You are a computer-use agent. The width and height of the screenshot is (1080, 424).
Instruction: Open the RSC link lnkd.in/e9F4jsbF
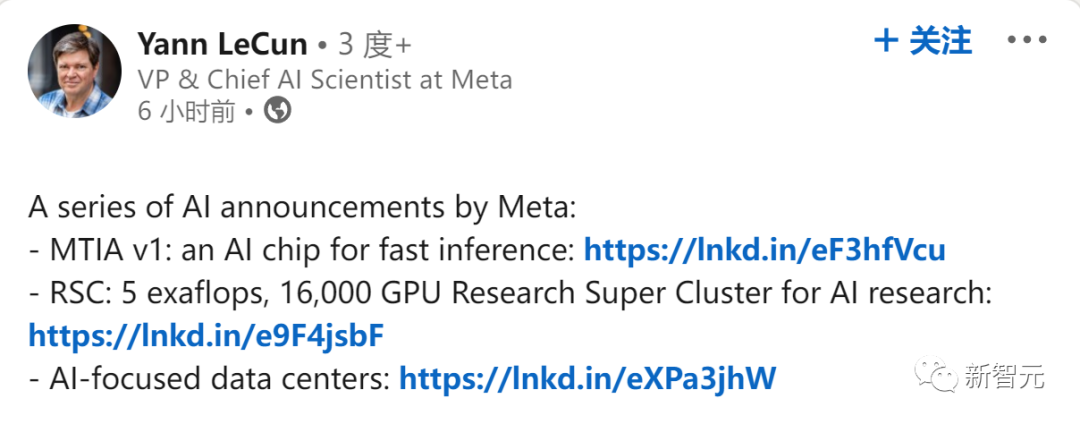(206, 336)
